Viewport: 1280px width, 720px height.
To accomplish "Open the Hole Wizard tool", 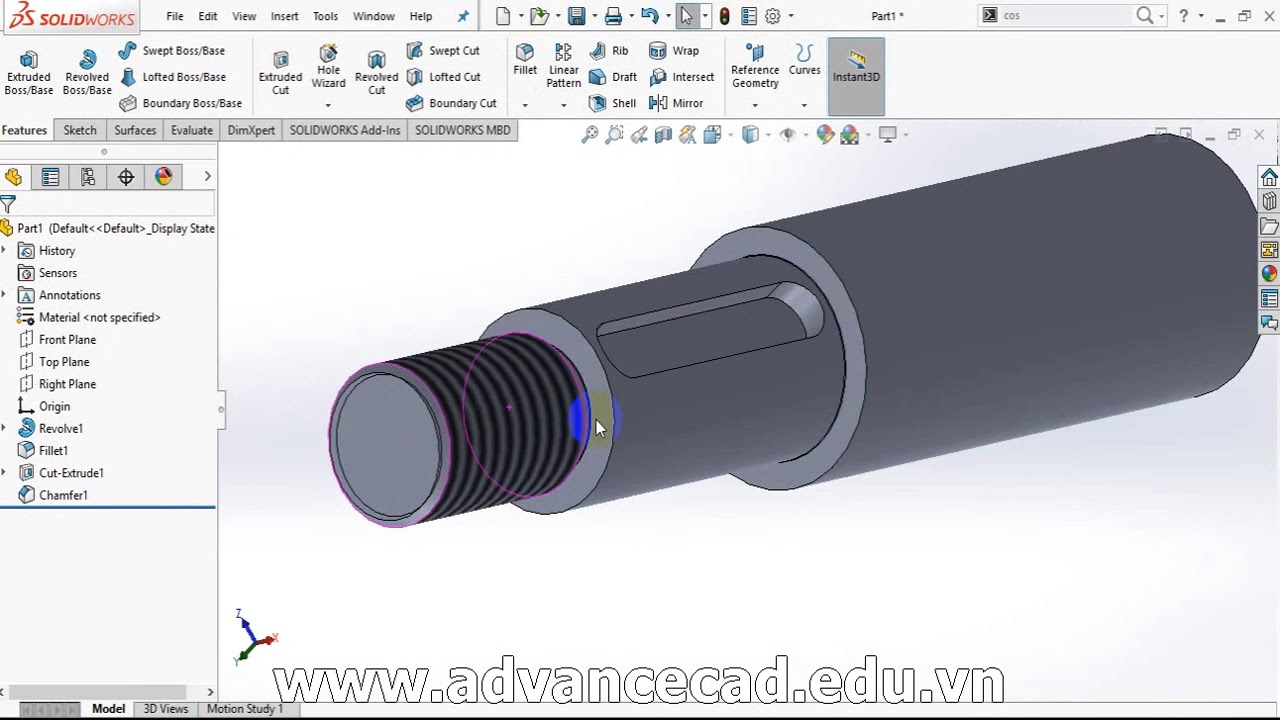I will click(x=328, y=68).
